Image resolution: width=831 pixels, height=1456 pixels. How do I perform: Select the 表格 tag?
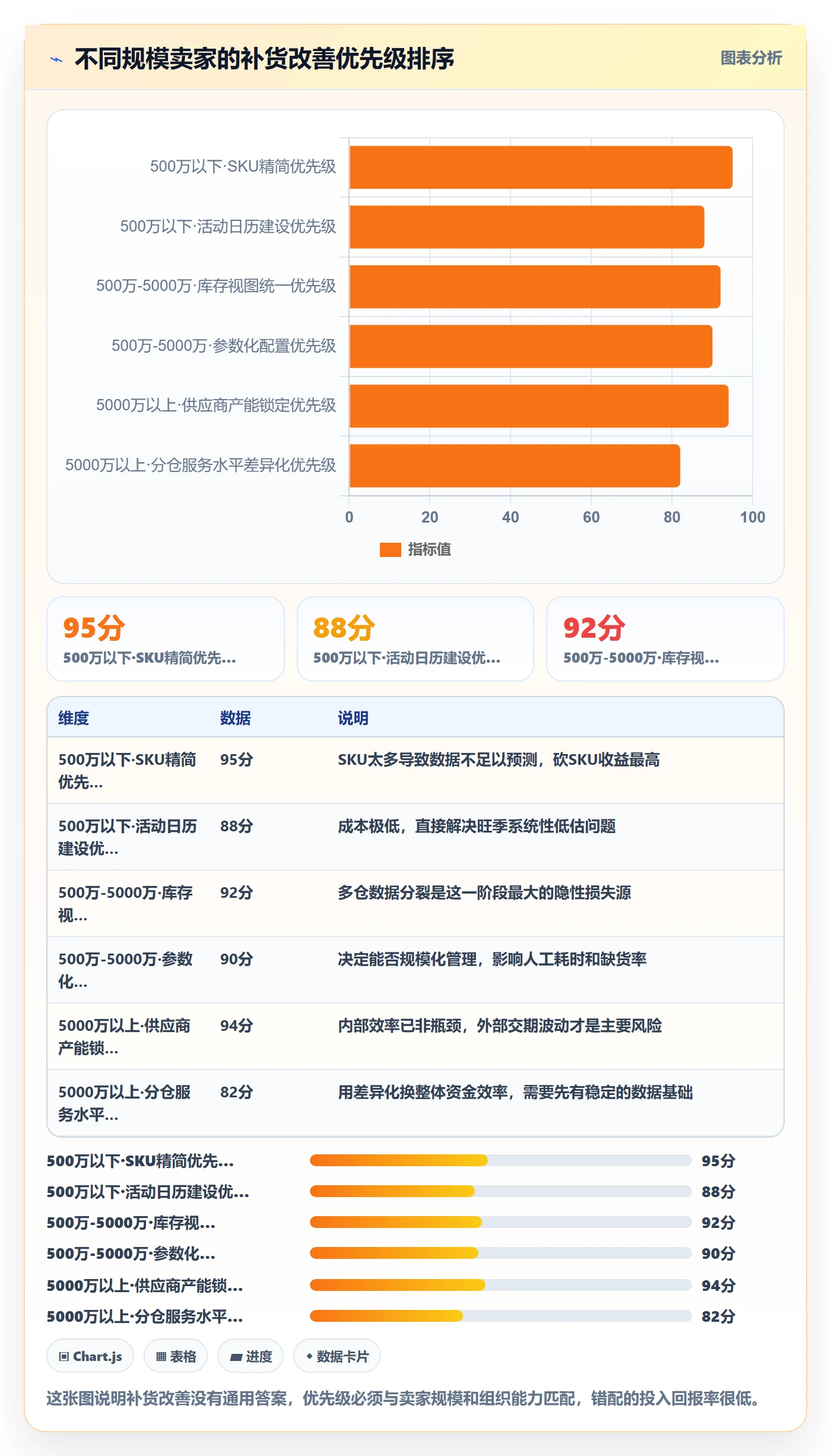(176, 1356)
